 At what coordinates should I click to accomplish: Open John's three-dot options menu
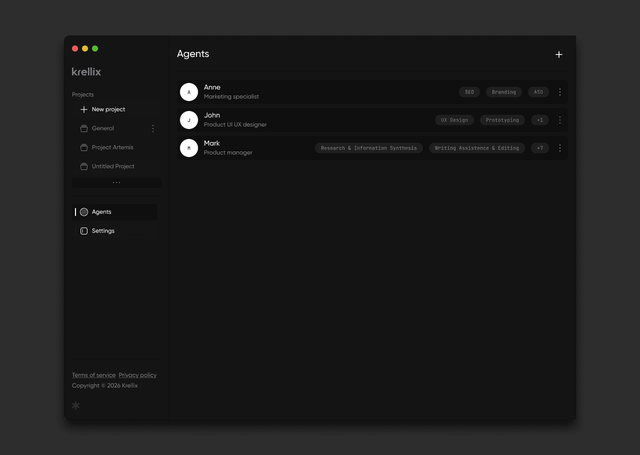click(x=560, y=120)
